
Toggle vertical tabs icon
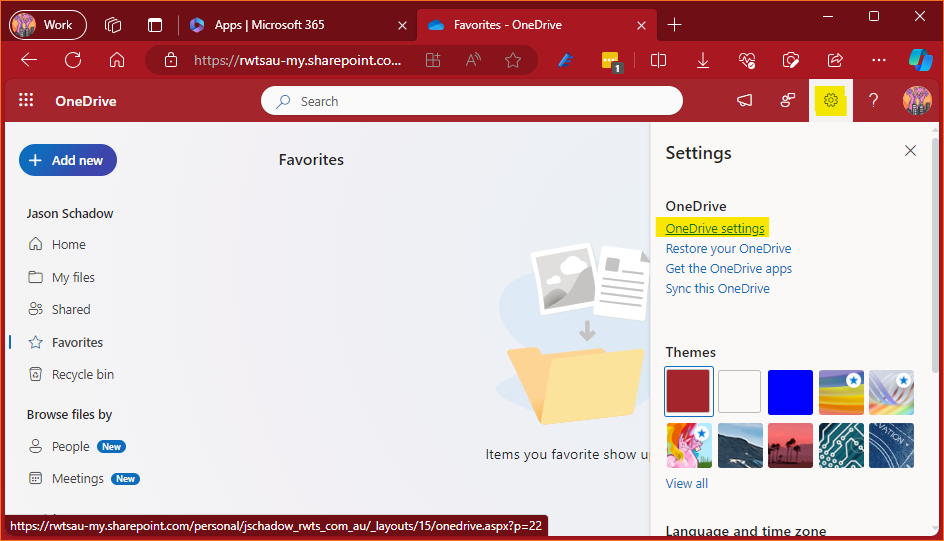click(x=155, y=25)
